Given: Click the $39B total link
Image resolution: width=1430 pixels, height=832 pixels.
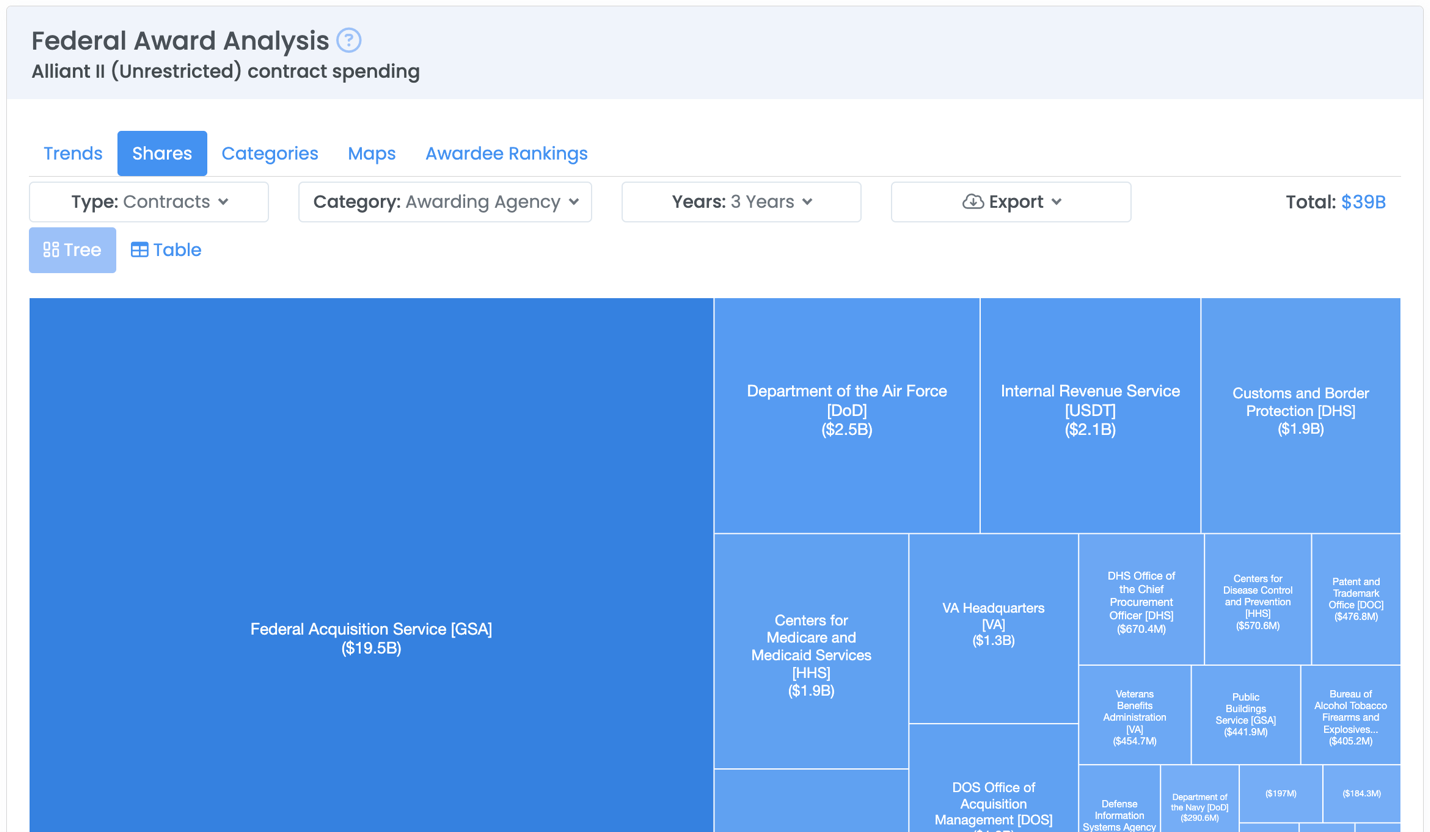Looking at the screenshot, I should 1363,202.
